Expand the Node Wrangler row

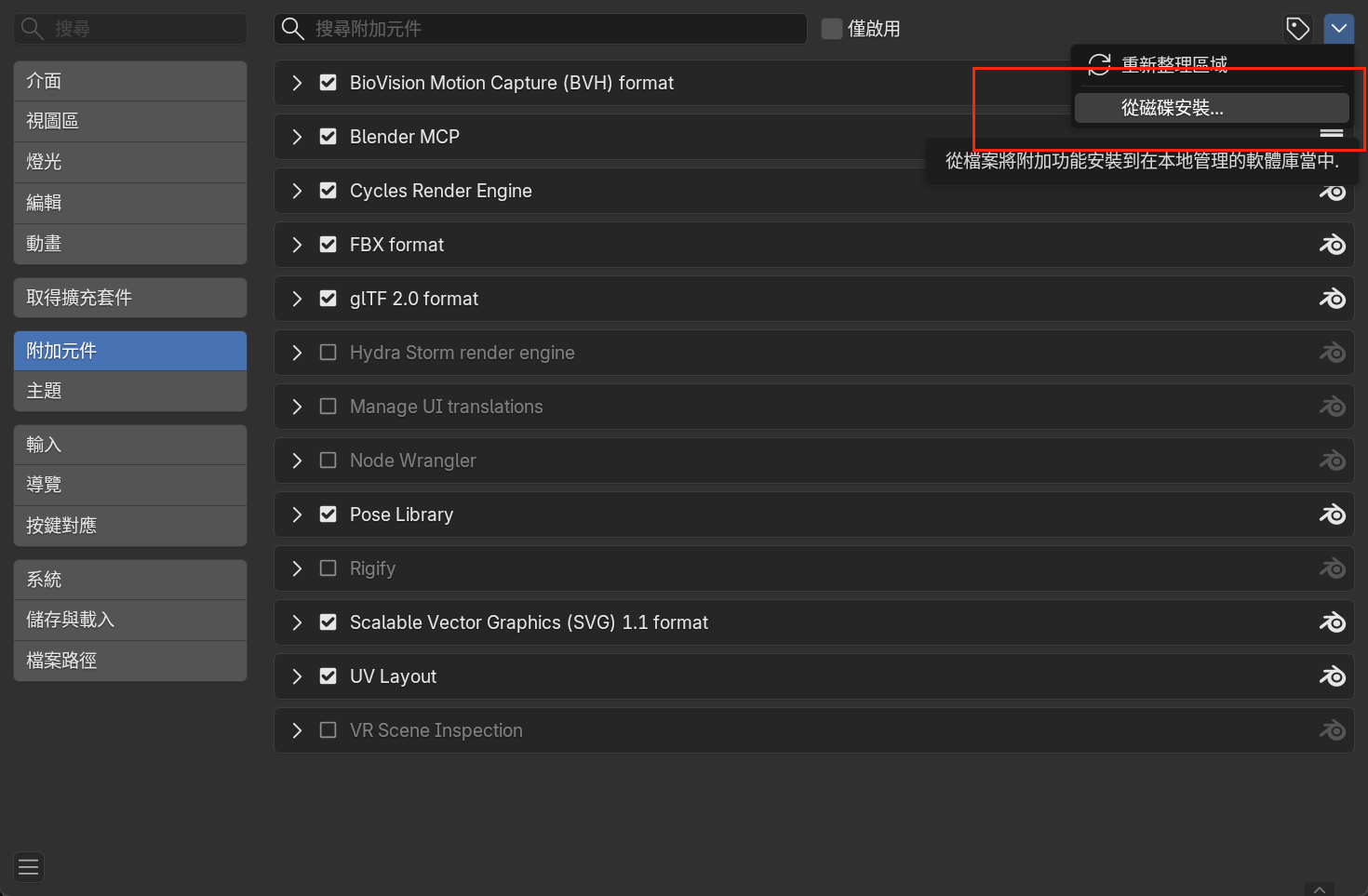click(297, 461)
